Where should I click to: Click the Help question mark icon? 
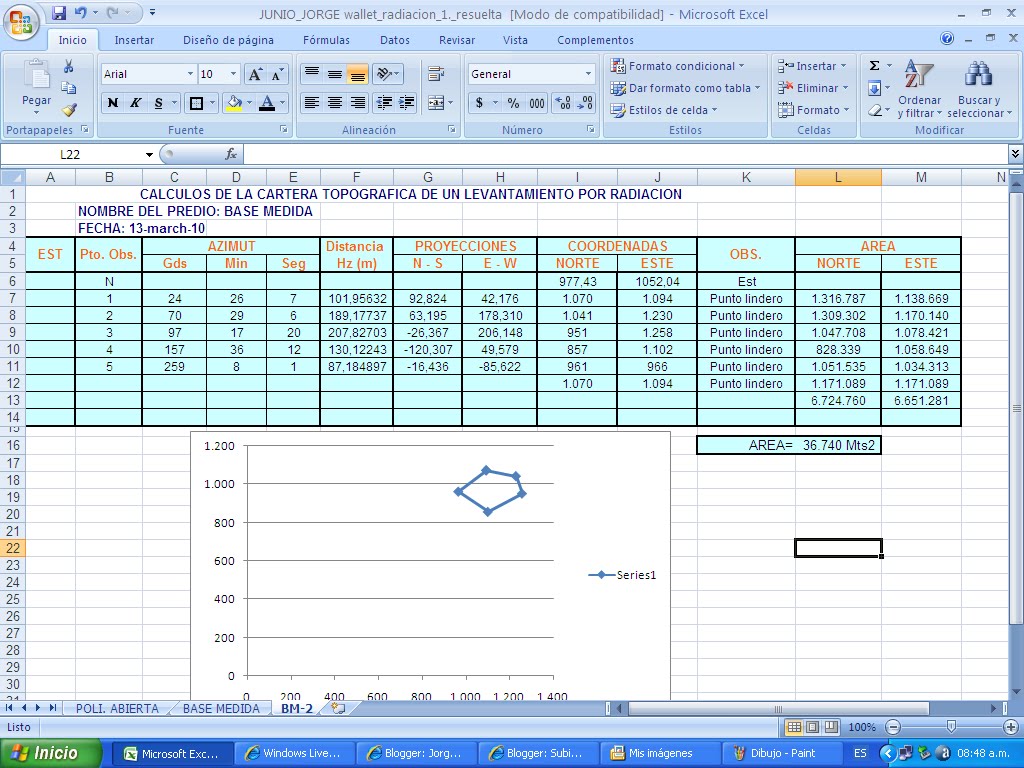point(947,39)
